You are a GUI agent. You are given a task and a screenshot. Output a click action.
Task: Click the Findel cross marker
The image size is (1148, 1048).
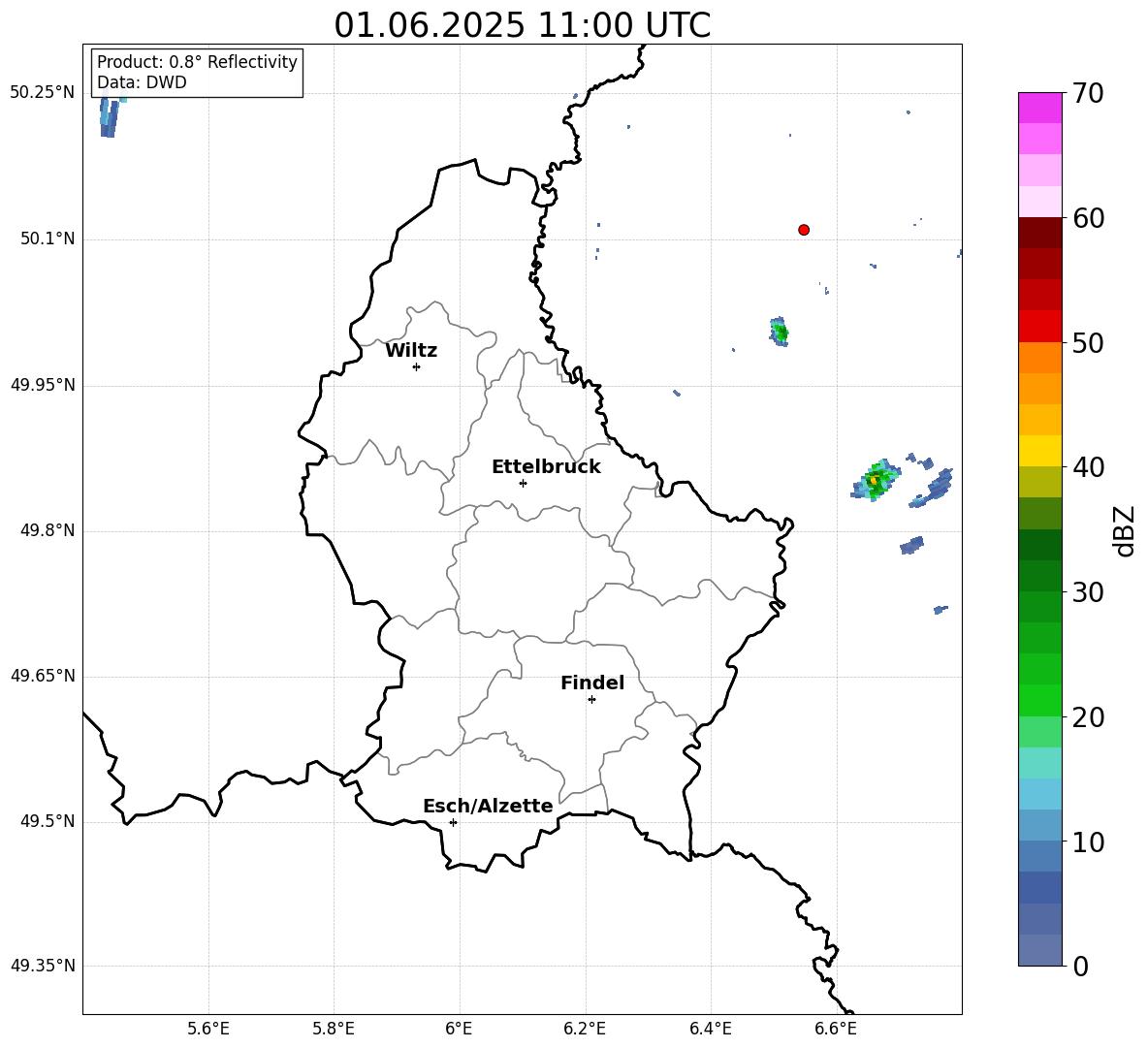point(591,700)
